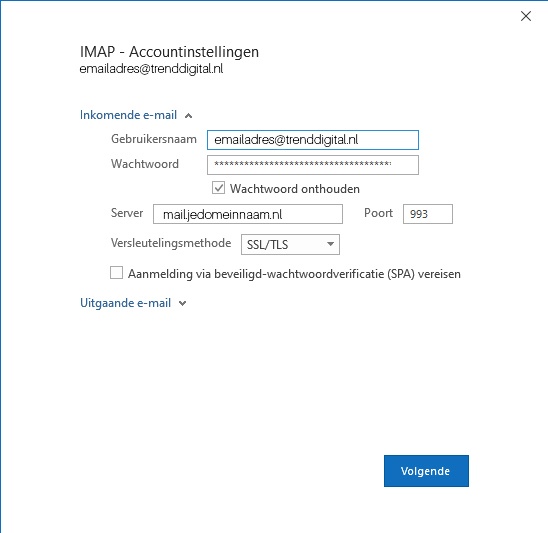Focus the Gebruikersnaam input field
Image resolution: width=548 pixels, height=533 pixels.
click(313, 140)
